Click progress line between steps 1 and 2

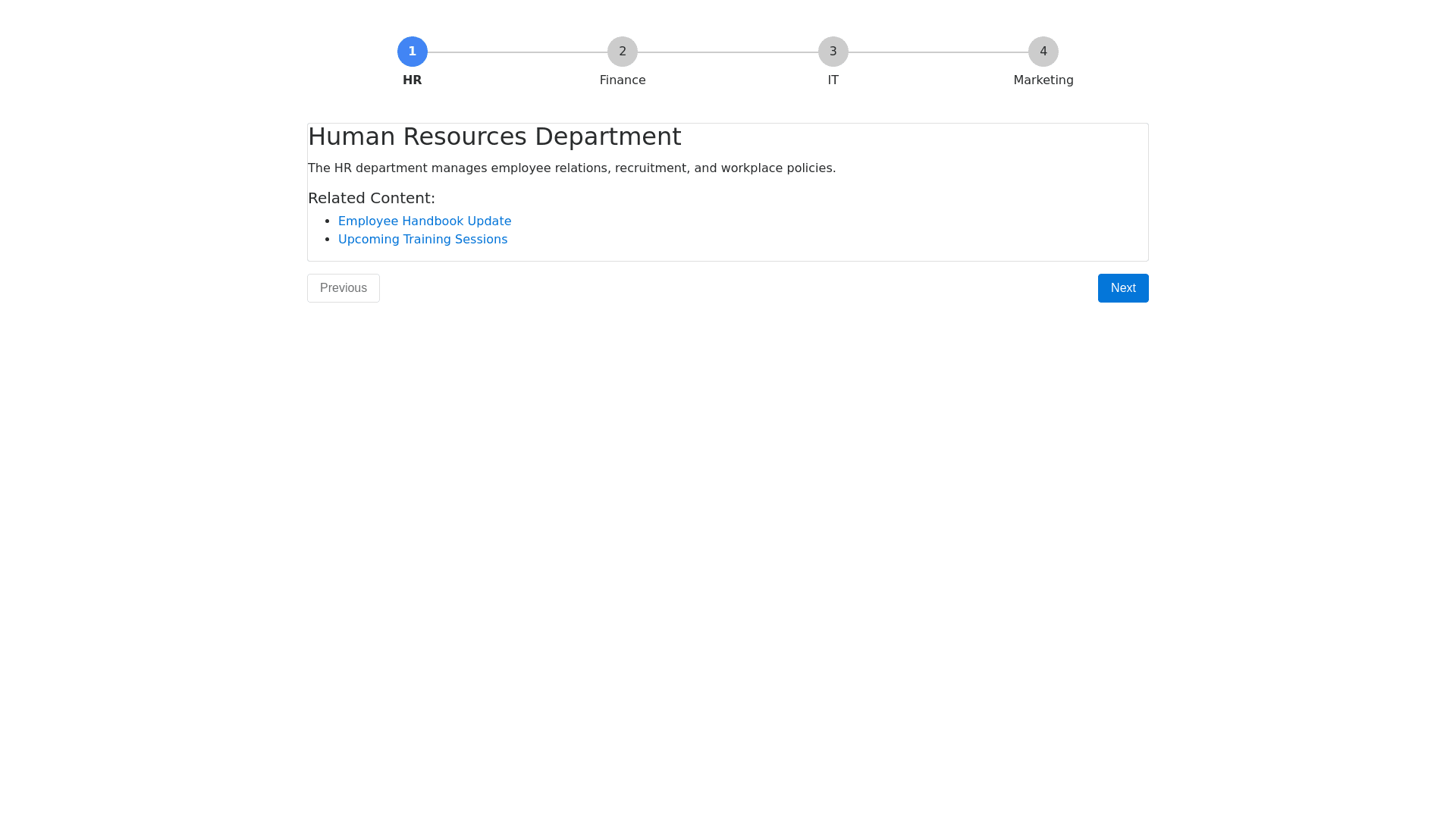[x=517, y=52]
